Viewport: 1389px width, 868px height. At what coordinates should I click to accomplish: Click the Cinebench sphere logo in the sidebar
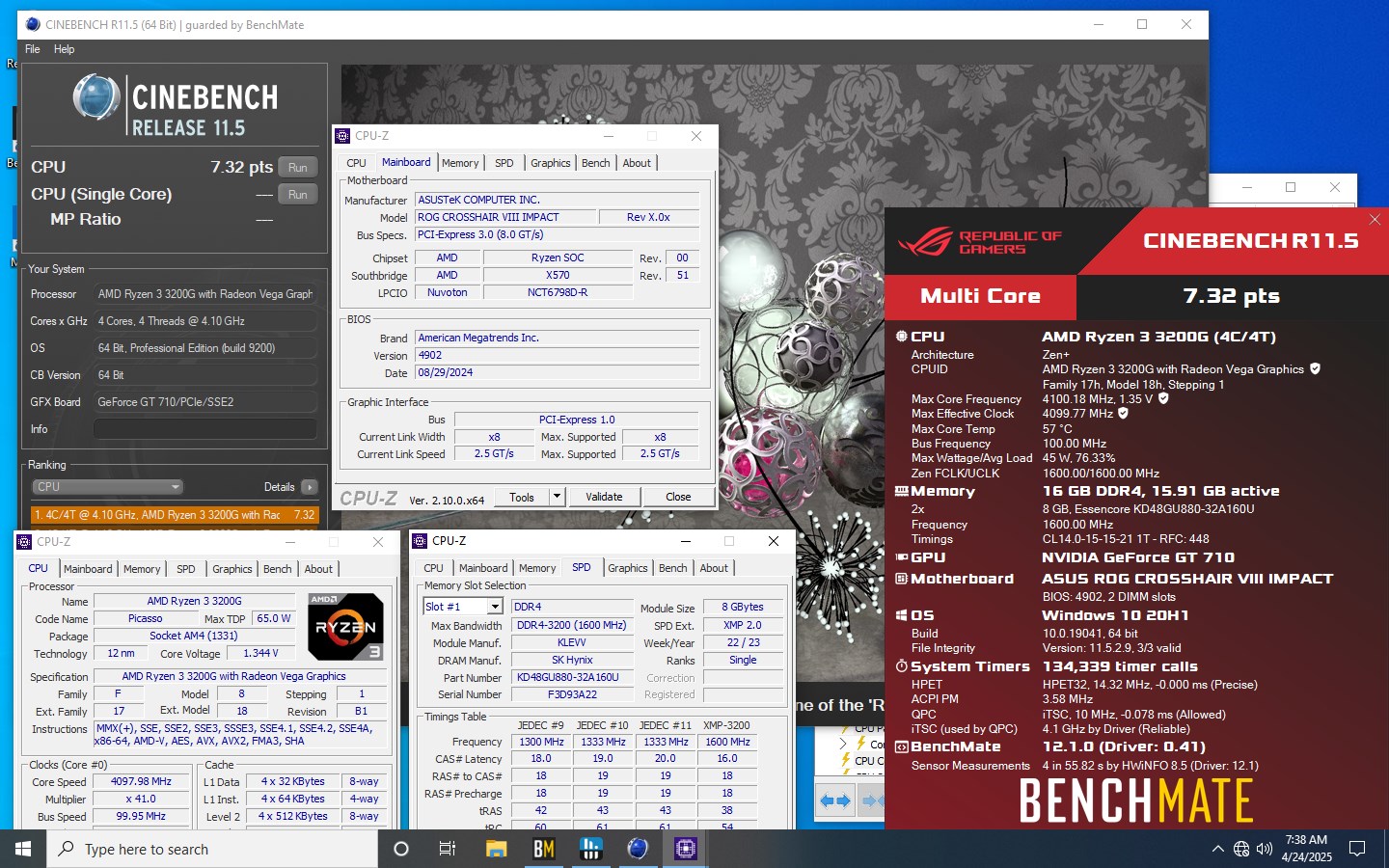[95, 97]
